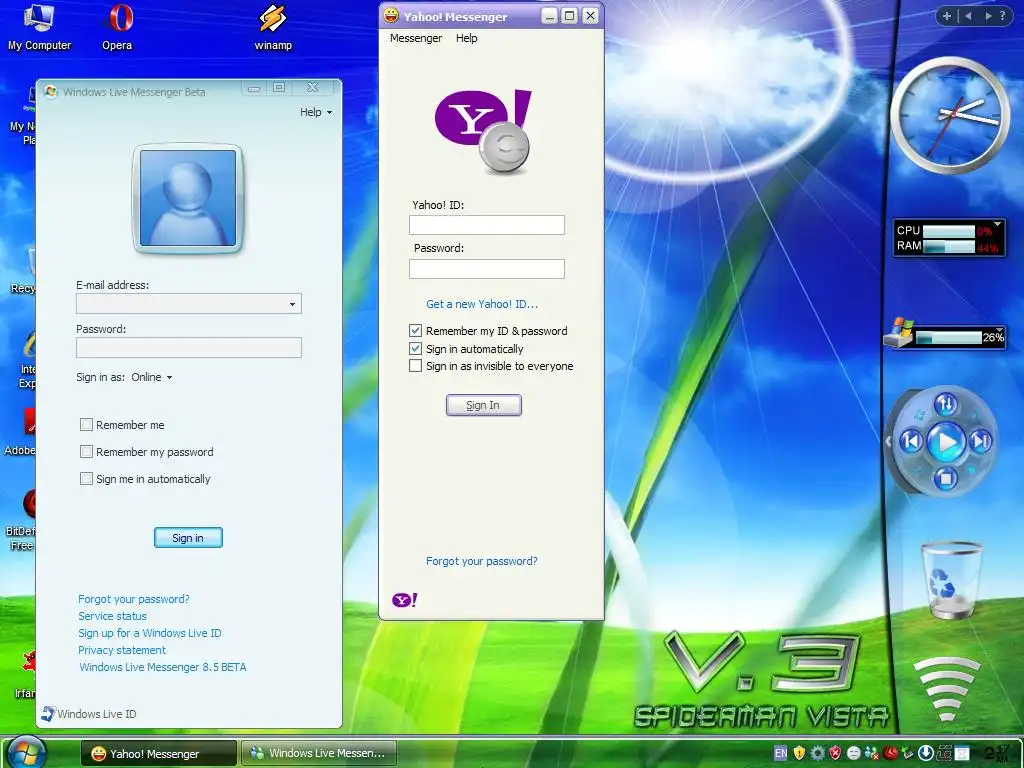Open Sign up for a Windows Live ID link

150,633
